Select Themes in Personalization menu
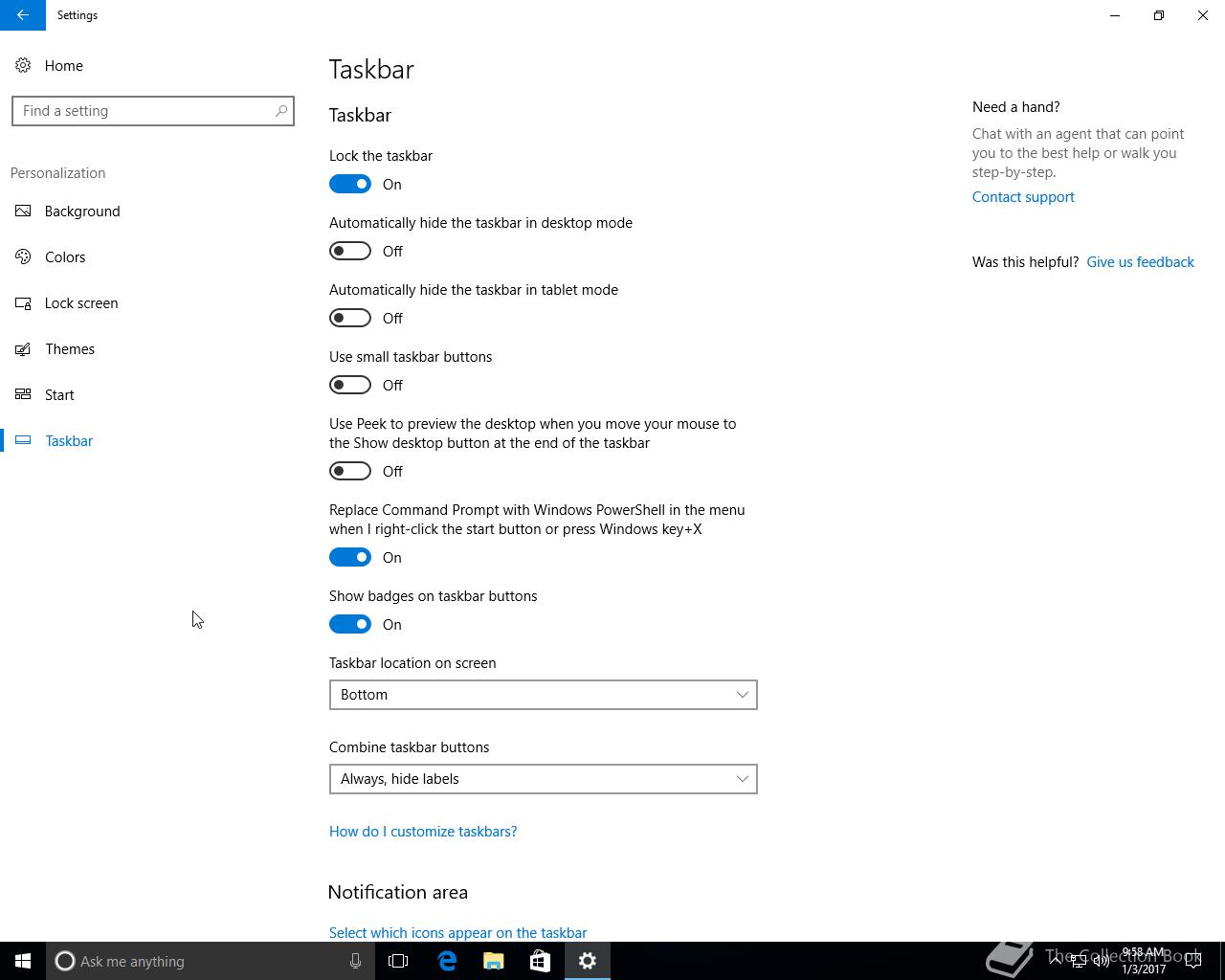Viewport: 1225px width, 980px height. coord(70,349)
